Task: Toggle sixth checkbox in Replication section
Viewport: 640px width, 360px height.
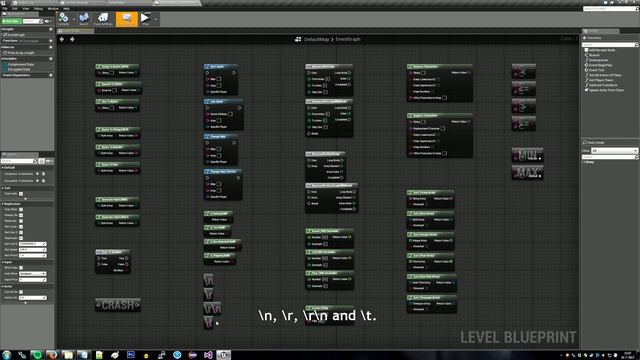Action: (x=21, y=238)
